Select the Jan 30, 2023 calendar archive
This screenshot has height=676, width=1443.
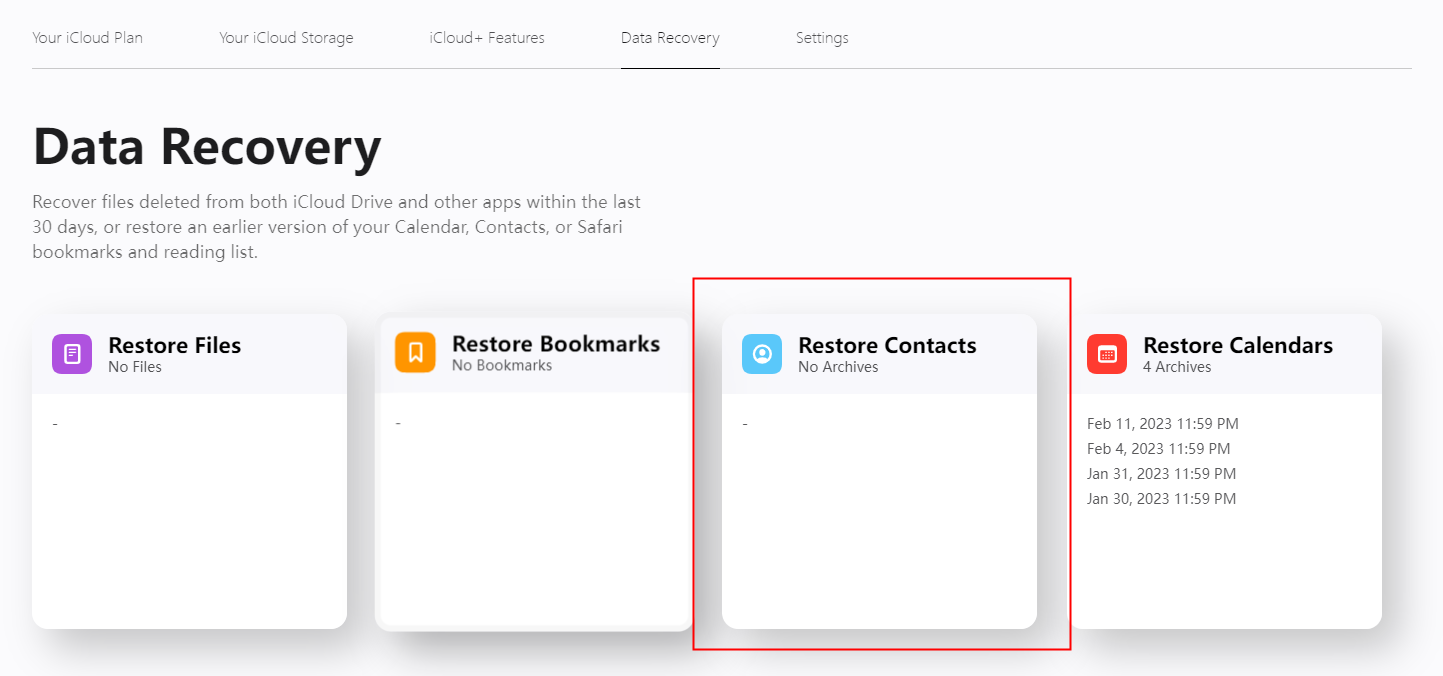coord(1161,498)
